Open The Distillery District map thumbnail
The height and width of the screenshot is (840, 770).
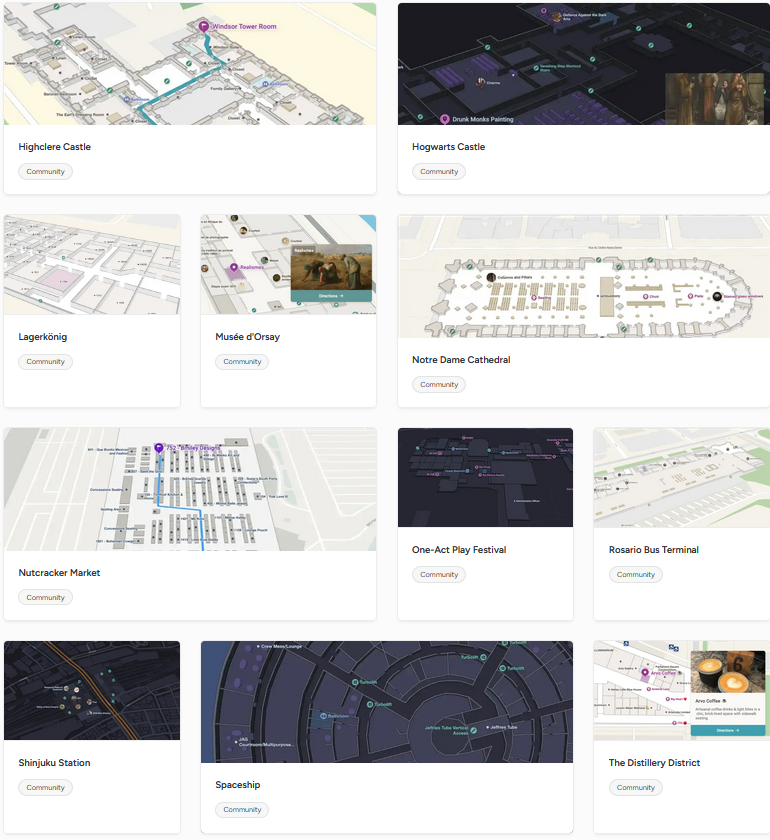point(682,691)
